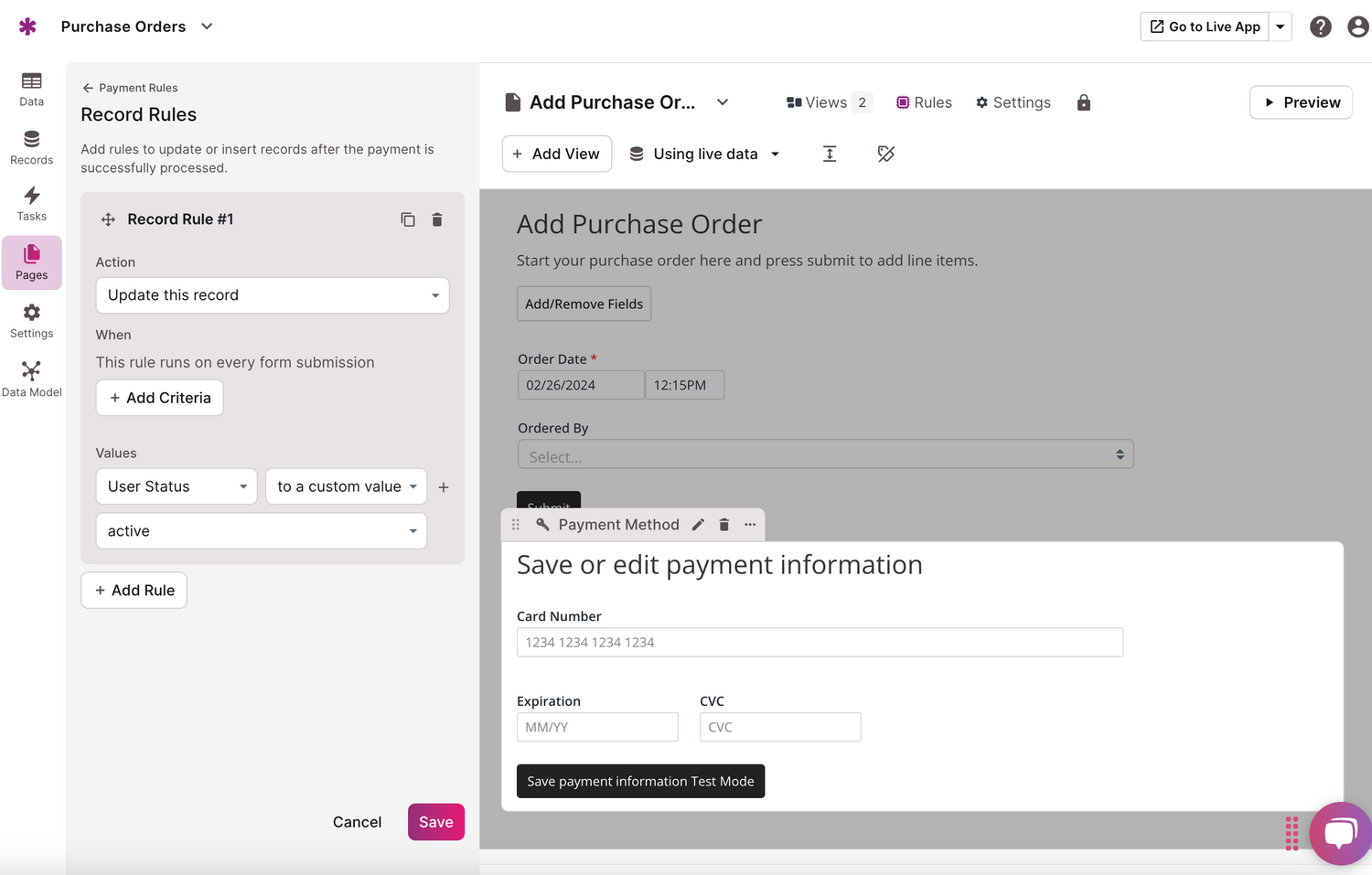The height and width of the screenshot is (875, 1372).
Task: Duplicate Record Rule #1 with copy icon
Action: 408,219
